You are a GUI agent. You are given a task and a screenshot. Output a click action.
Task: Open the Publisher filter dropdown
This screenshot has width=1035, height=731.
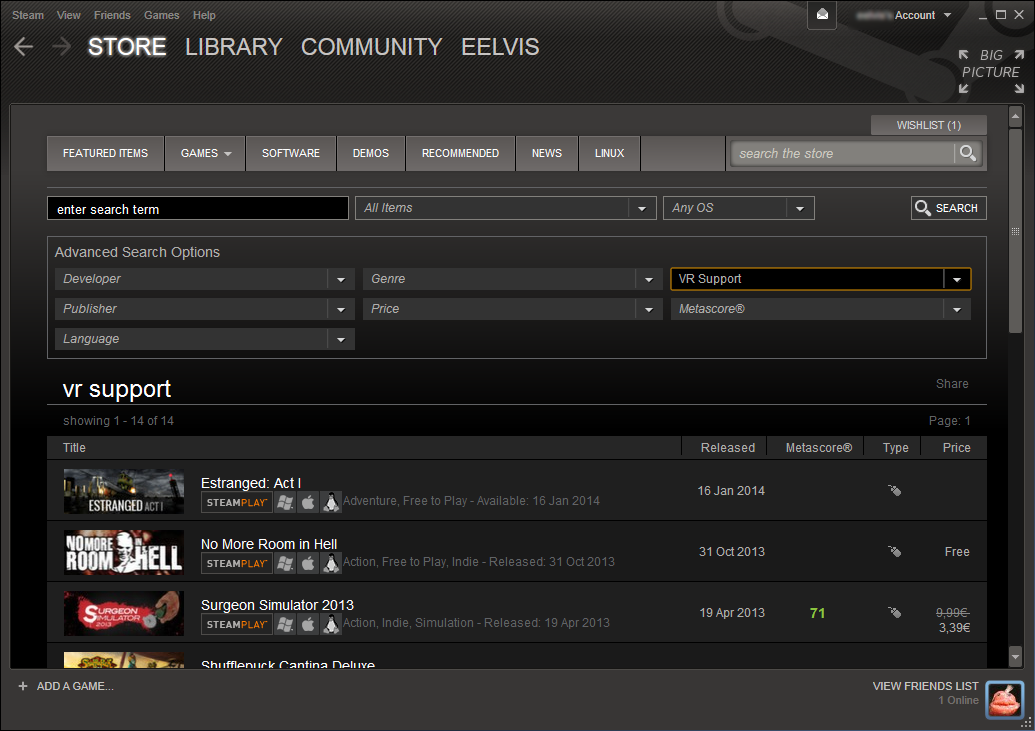[x=205, y=309]
